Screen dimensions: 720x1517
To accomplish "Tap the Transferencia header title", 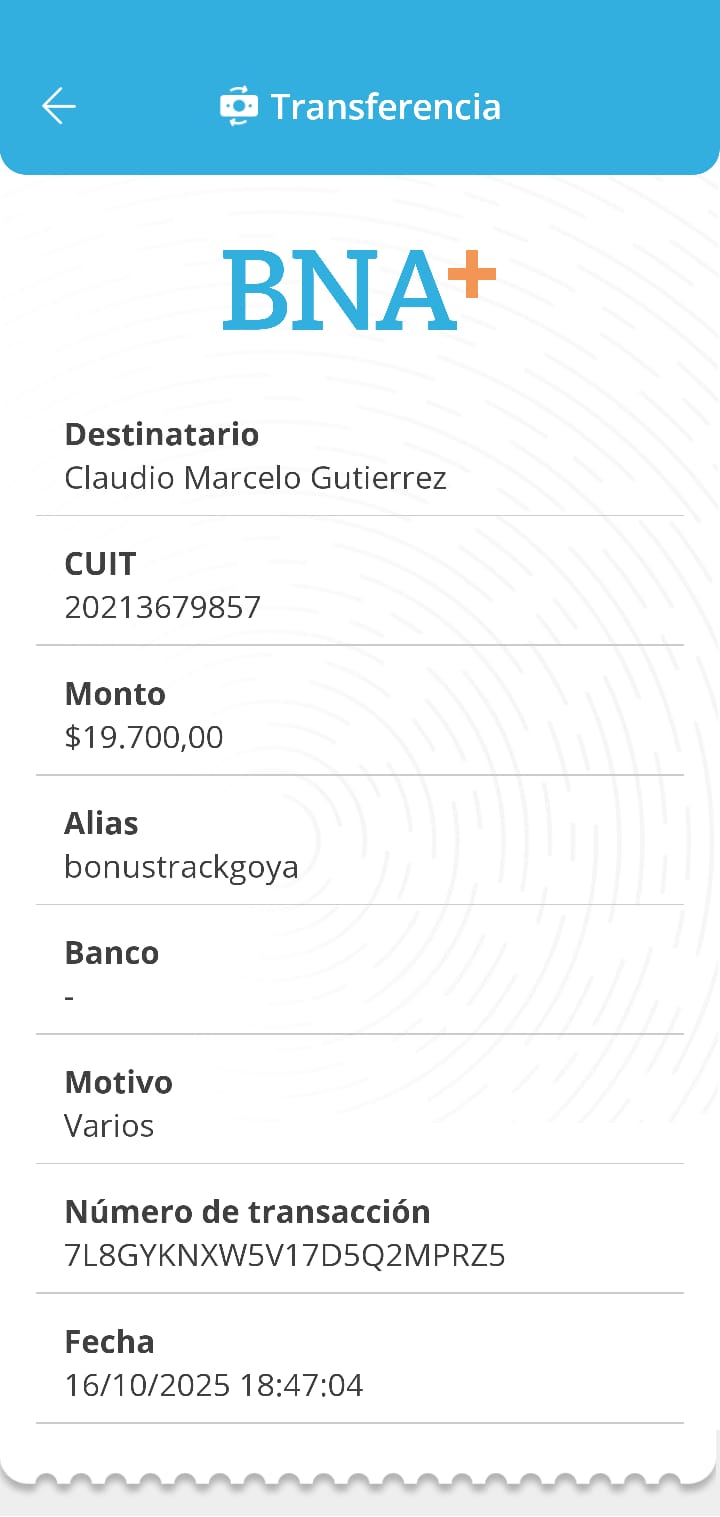I will (x=386, y=107).
